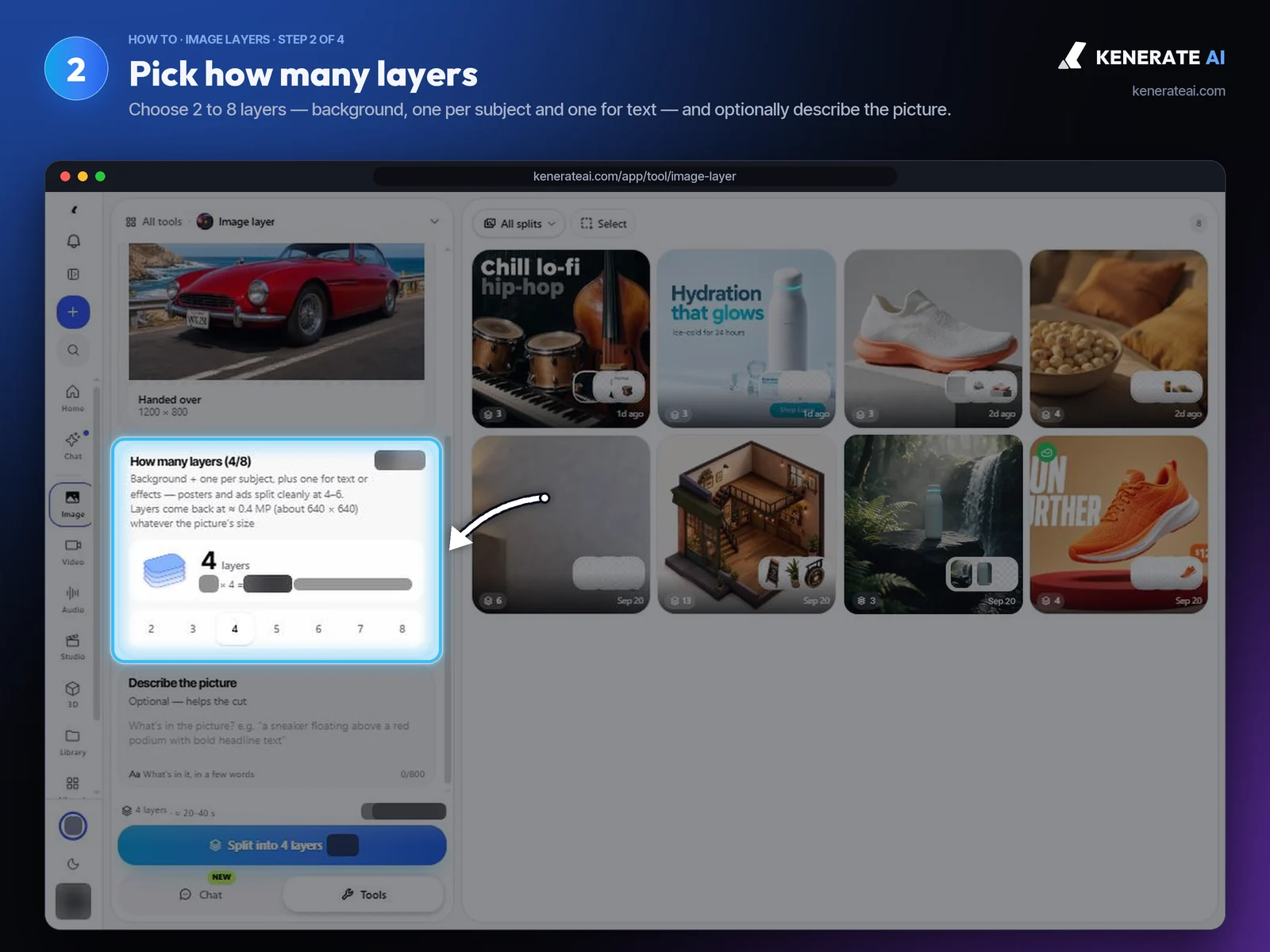Screen dimensions: 1270x952
Task: Click the blue plus create button
Action: (x=73, y=312)
